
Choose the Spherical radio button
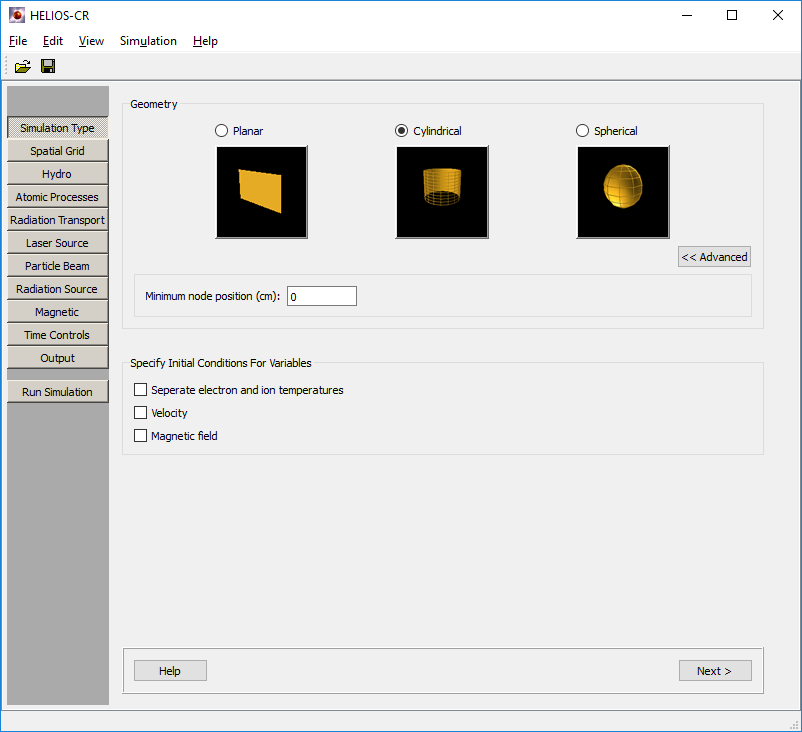pos(583,131)
